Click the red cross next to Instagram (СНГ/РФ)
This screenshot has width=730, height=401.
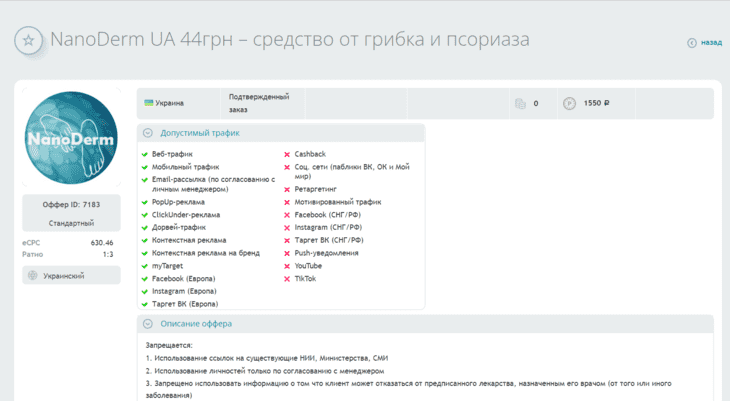287,228
